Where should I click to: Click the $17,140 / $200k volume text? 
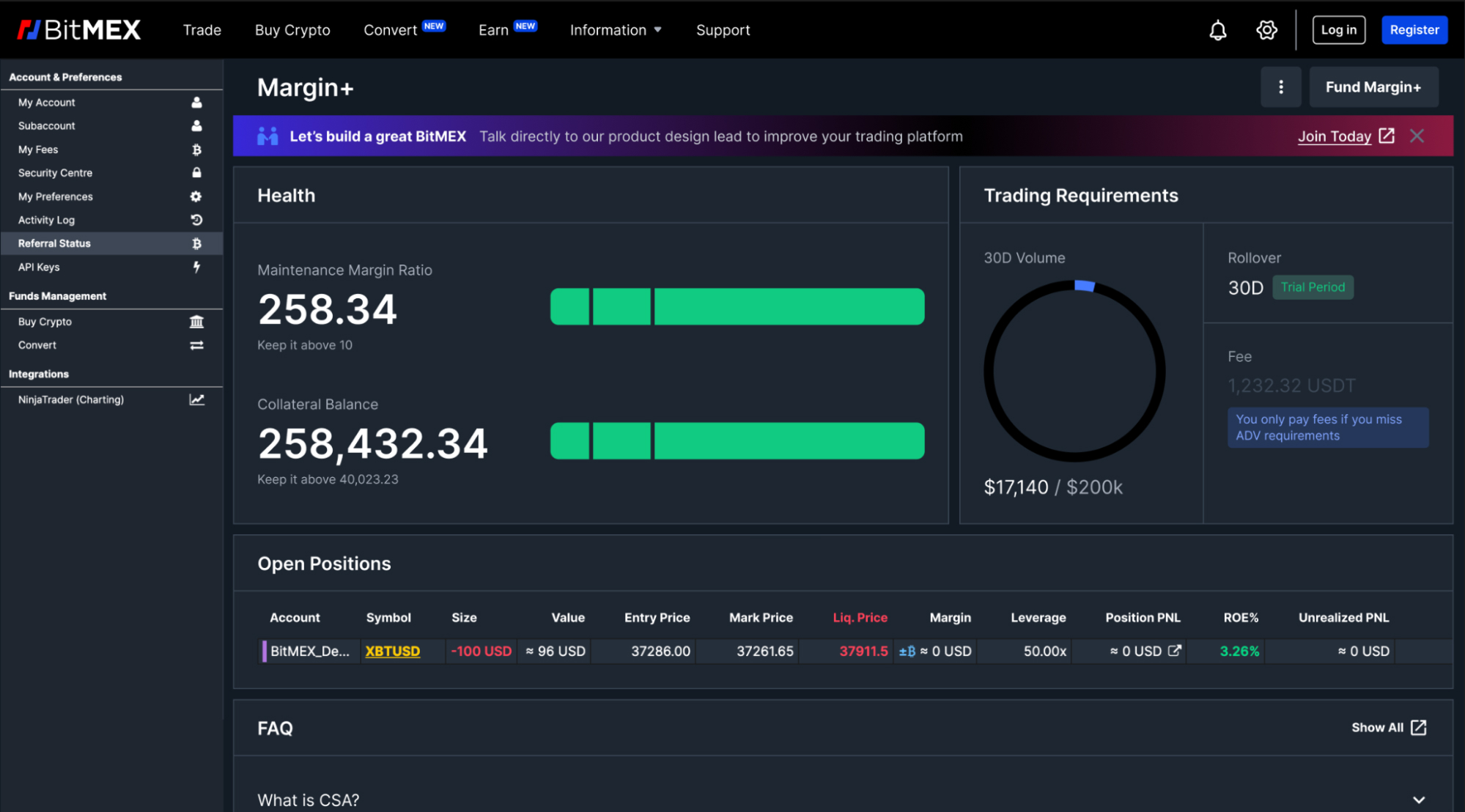(1052, 487)
